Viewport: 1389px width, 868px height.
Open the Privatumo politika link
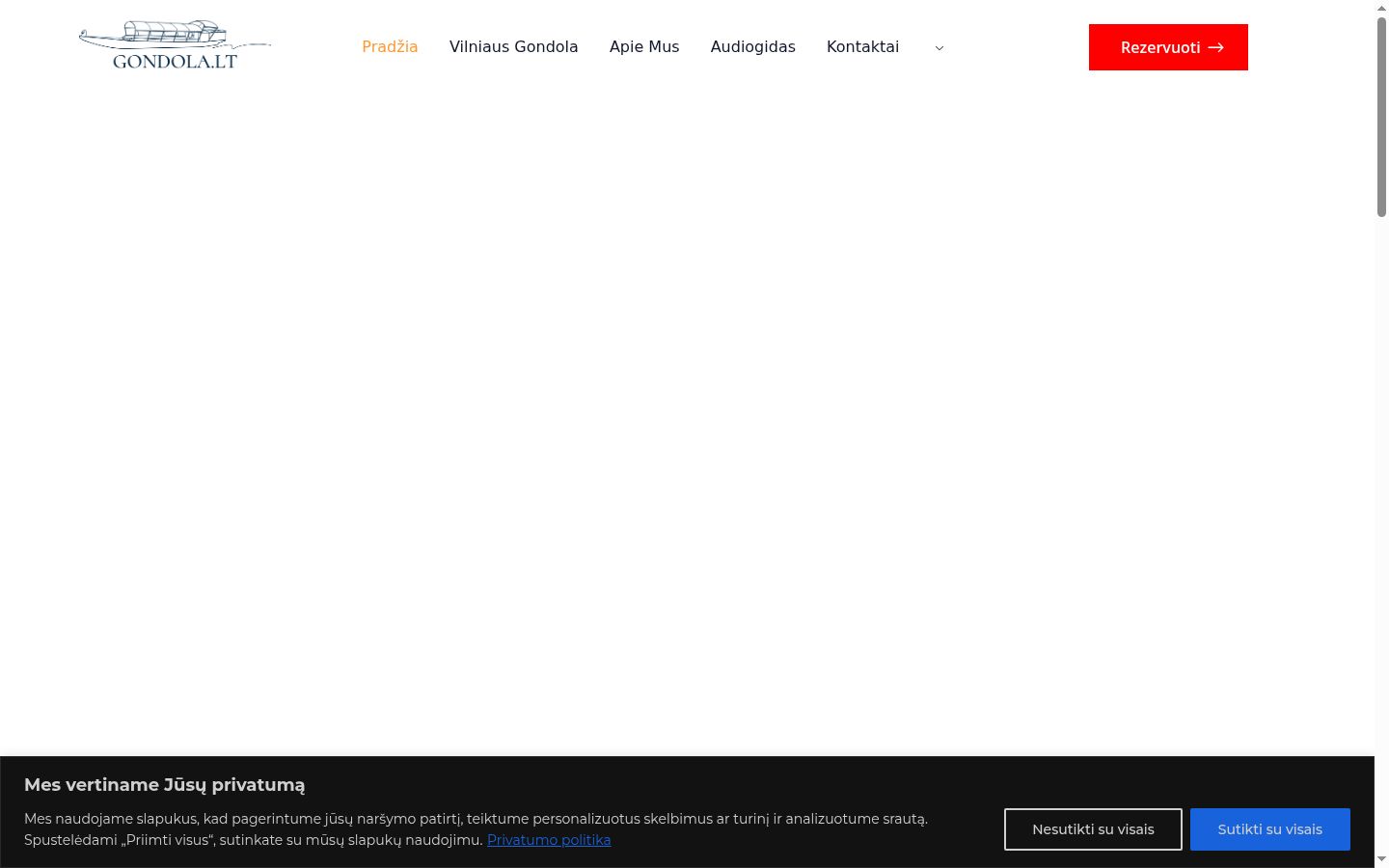point(549,840)
